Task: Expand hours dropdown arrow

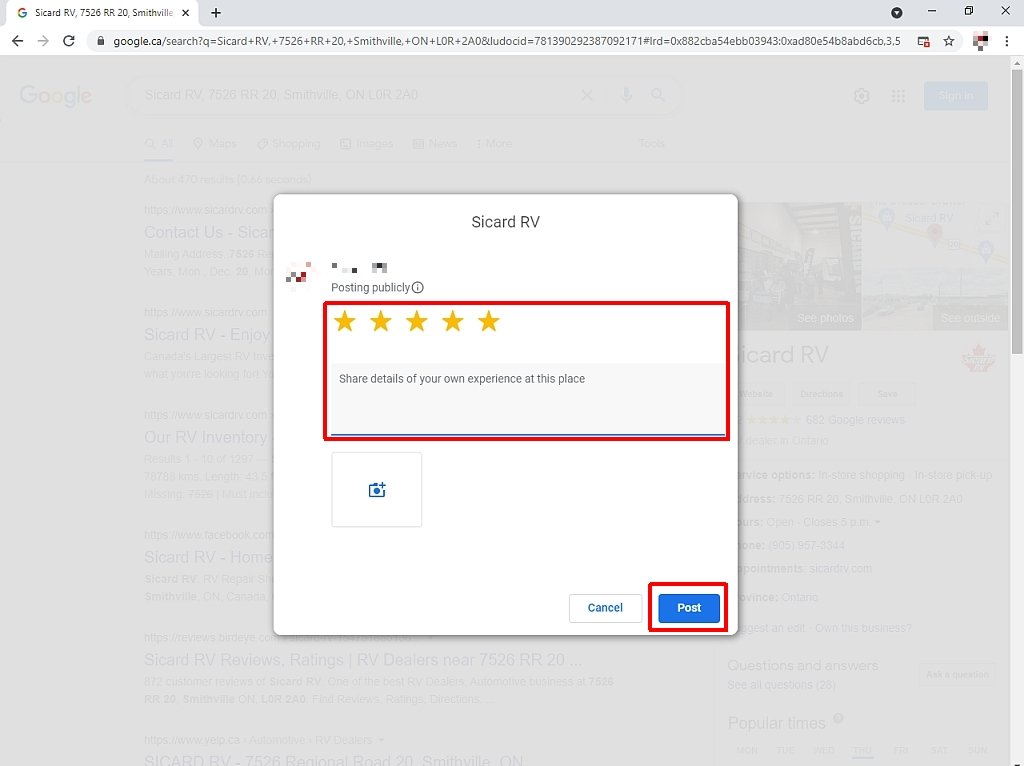Action: tap(878, 522)
